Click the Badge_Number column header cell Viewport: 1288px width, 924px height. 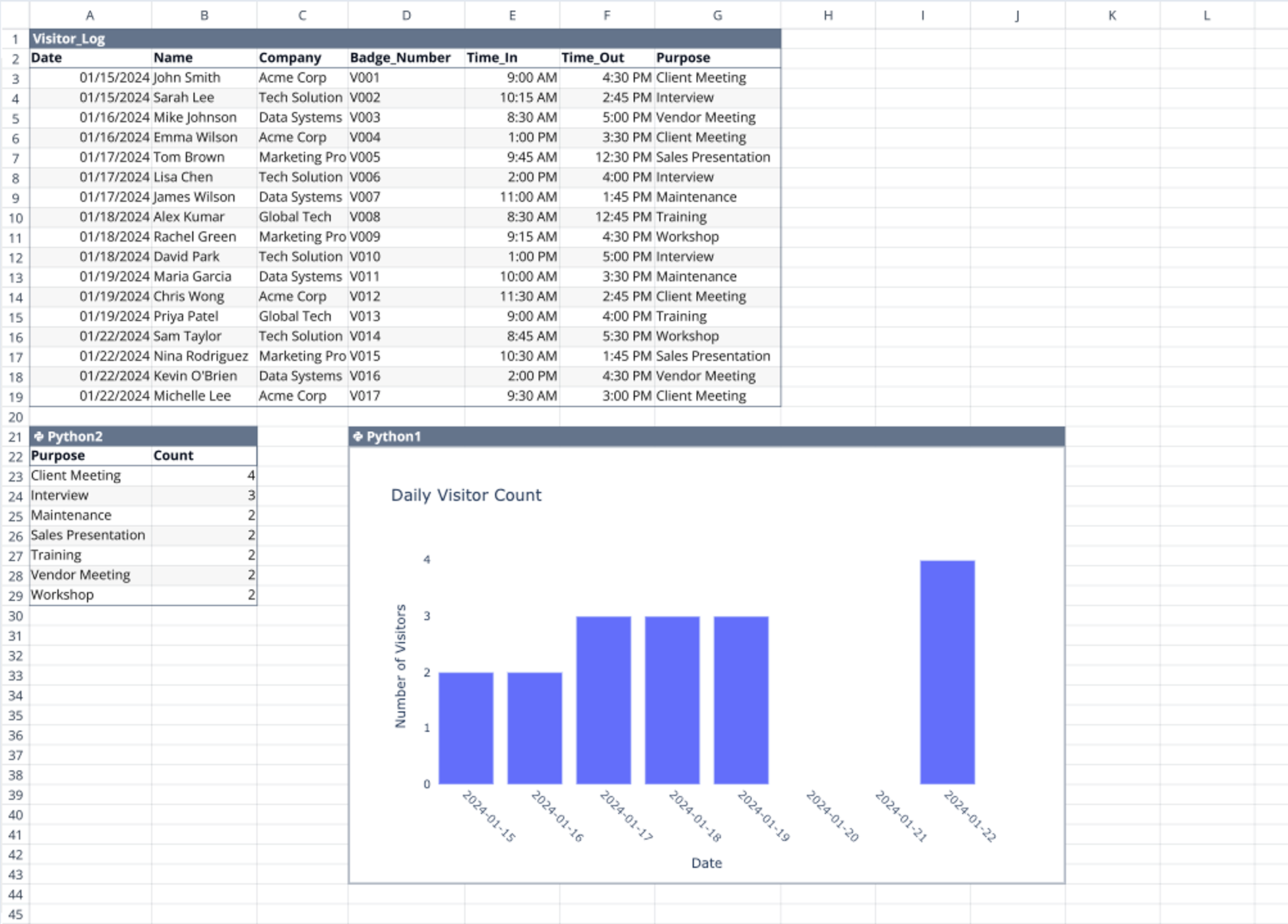(x=406, y=58)
